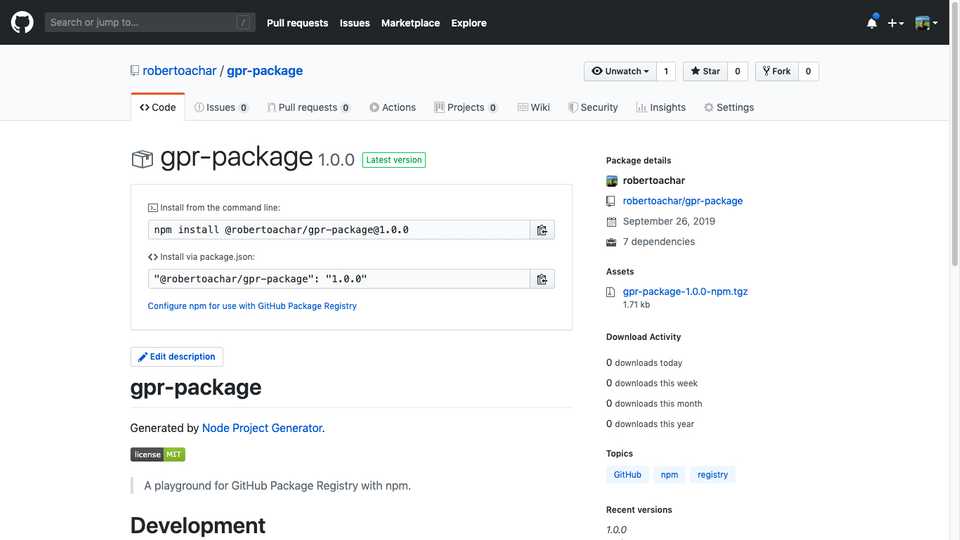The width and height of the screenshot is (960, 540).
Task: Open the user avatar menu
Action: [926, 23]
